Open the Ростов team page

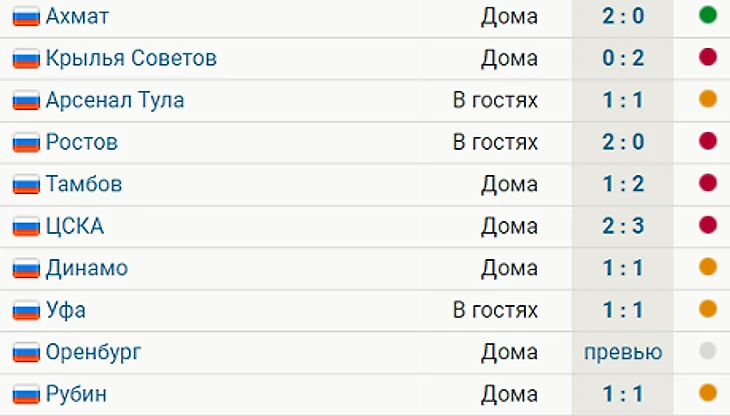click(82, 142)
